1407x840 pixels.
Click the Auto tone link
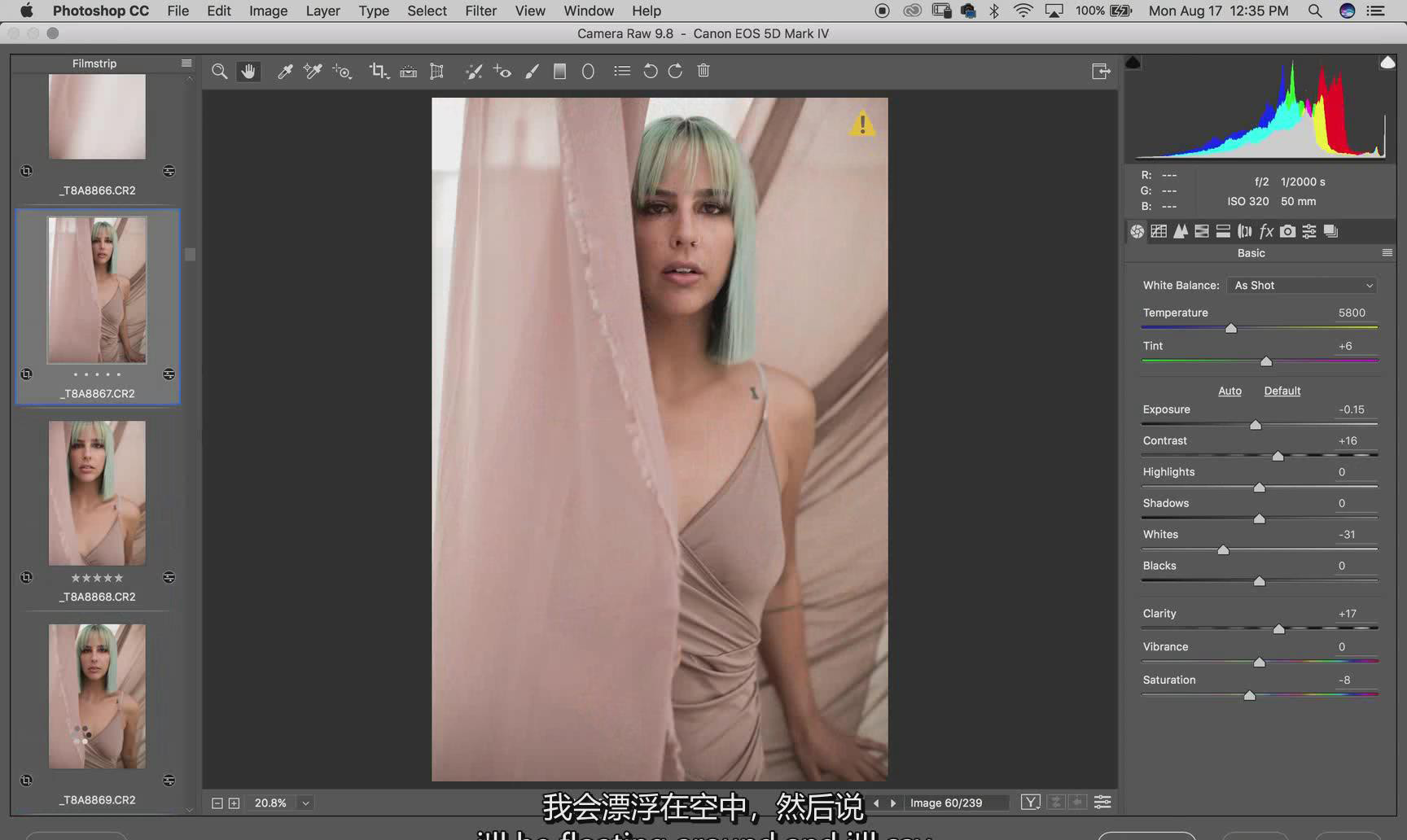pyautogui.click(x=1229, y=391)
